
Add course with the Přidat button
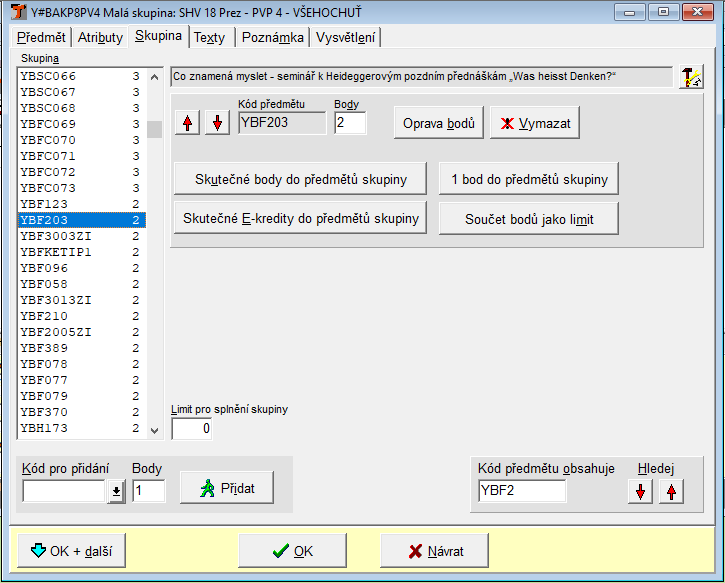click(x=226, y=488)
